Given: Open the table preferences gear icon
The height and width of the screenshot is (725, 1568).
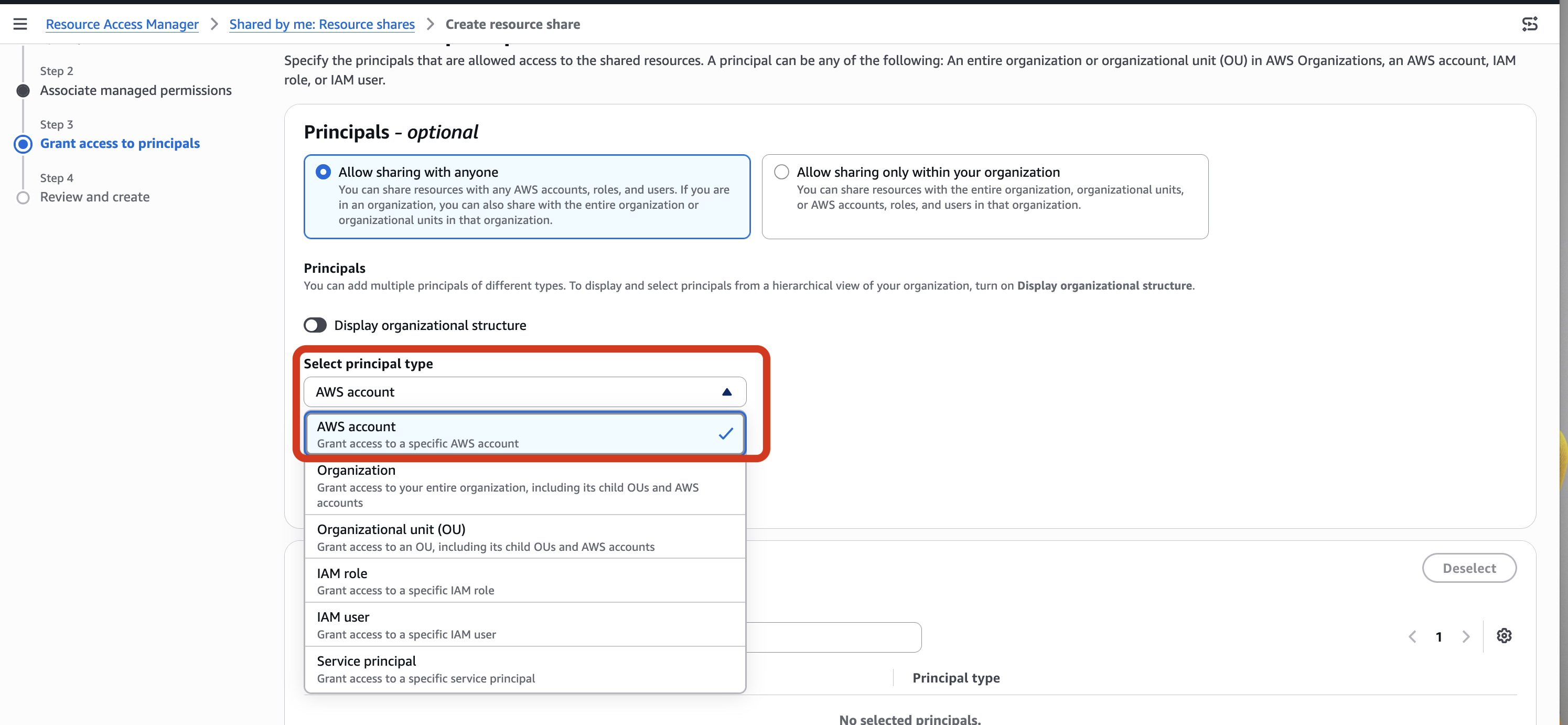Looking at the screenshot, I should (x=1503, y=636).
